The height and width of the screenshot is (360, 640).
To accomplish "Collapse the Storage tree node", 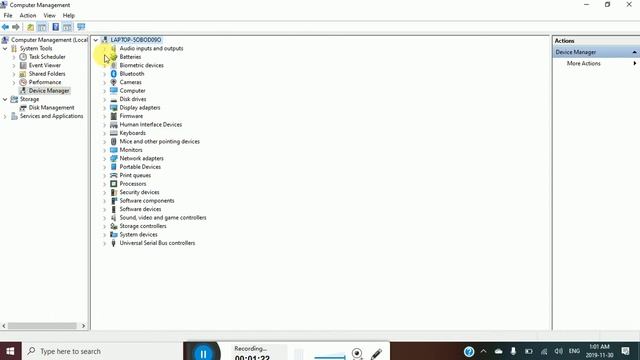I will pos(5,99).
